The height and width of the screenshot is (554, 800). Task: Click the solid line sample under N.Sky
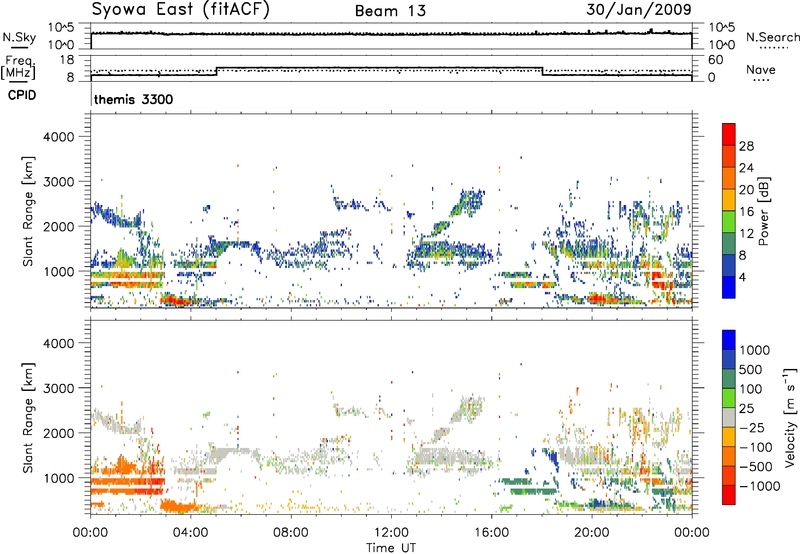19,48
